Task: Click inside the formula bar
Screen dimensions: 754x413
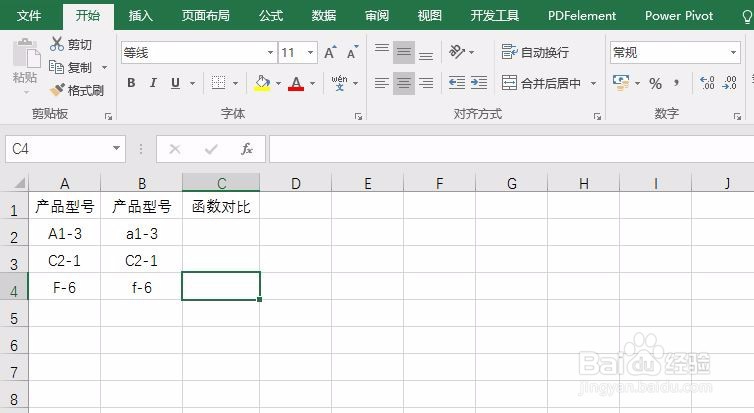Action: tap(511, 149)
